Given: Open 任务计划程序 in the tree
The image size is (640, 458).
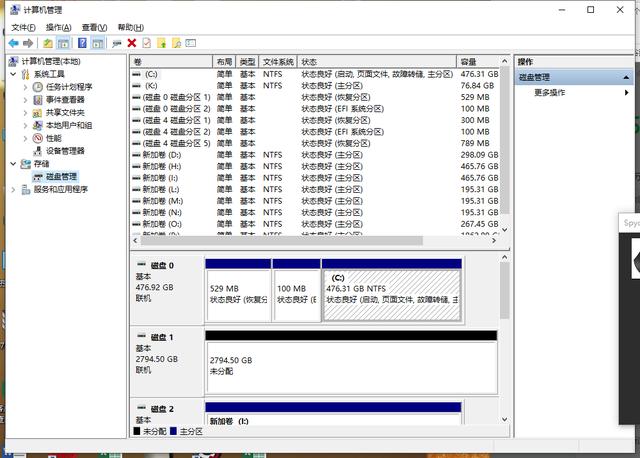Looking at the screenshot, I should tap(69, 87).
